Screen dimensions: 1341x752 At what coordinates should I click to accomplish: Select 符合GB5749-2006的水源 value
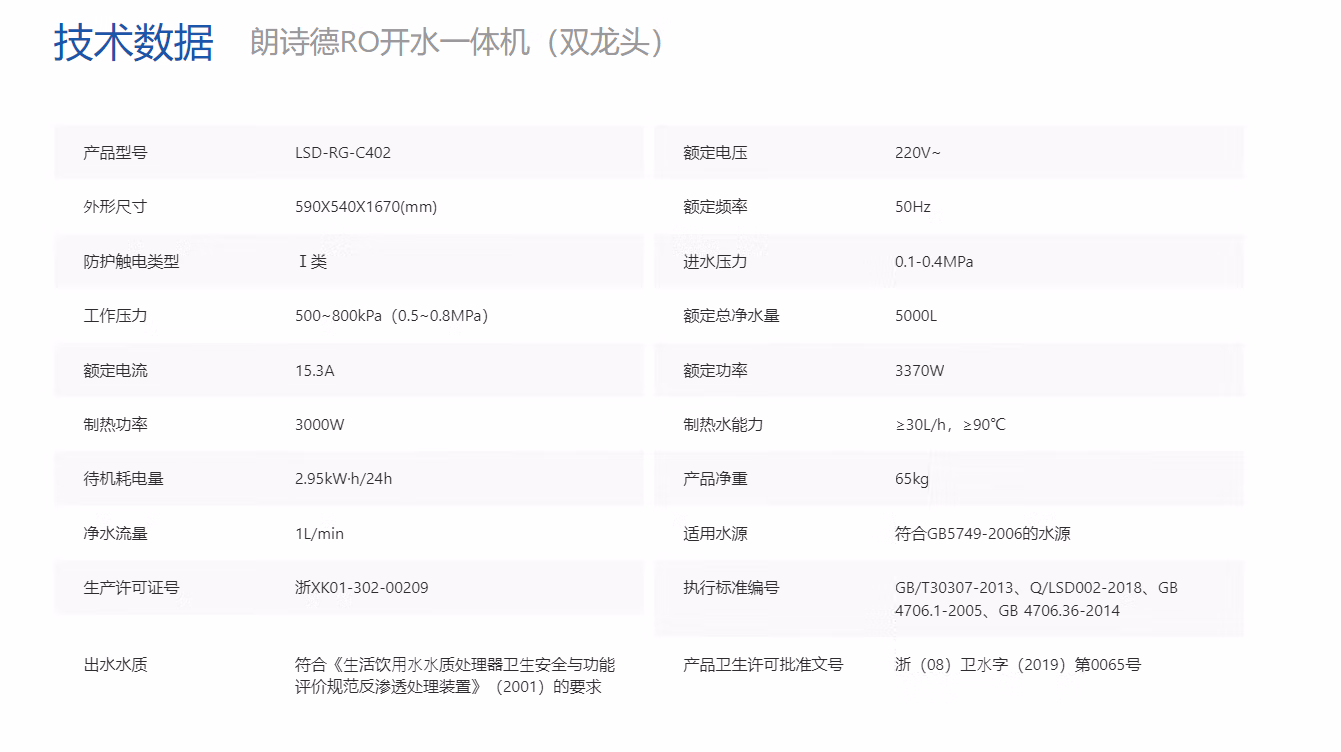(x=983, y=534)
